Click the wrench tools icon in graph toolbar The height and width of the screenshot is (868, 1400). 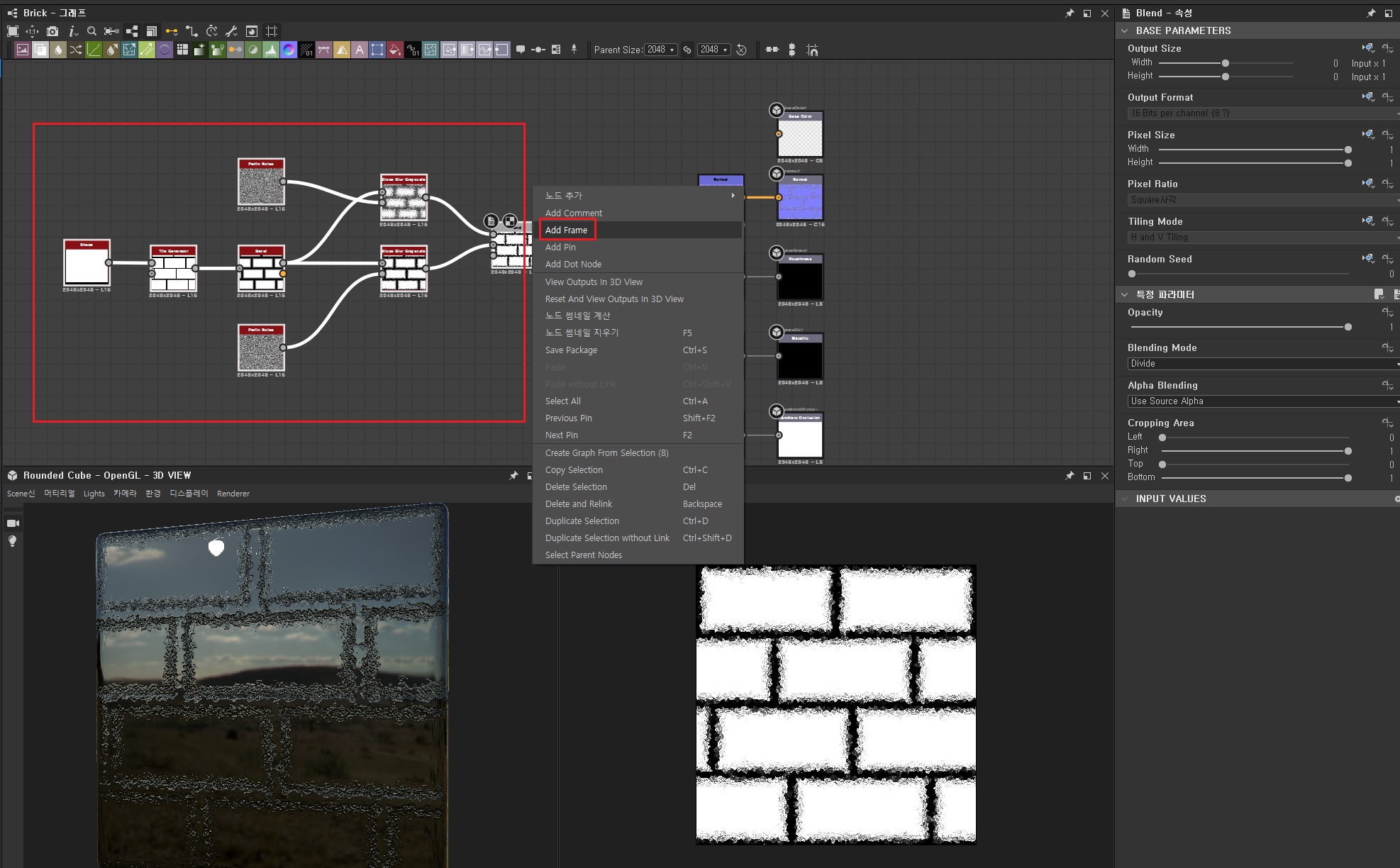tap(231, 31)
